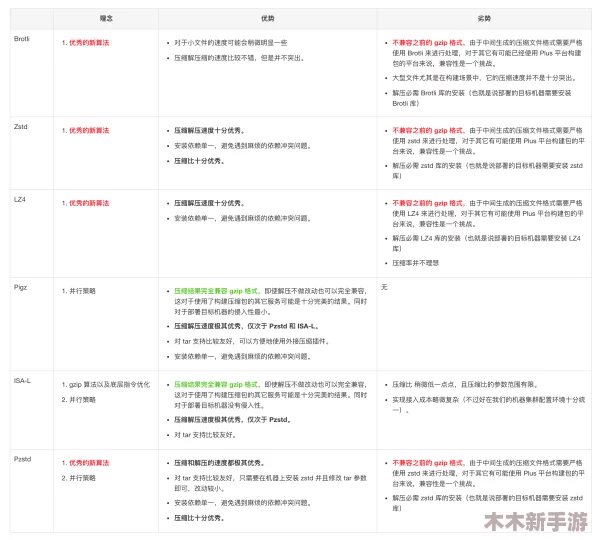Image resolution: width=594 pixels, height=540 pixels.
Task: Click green "压缩结果完全兼容 gzip 格式" in Pigz row
Action: (216, 291)
